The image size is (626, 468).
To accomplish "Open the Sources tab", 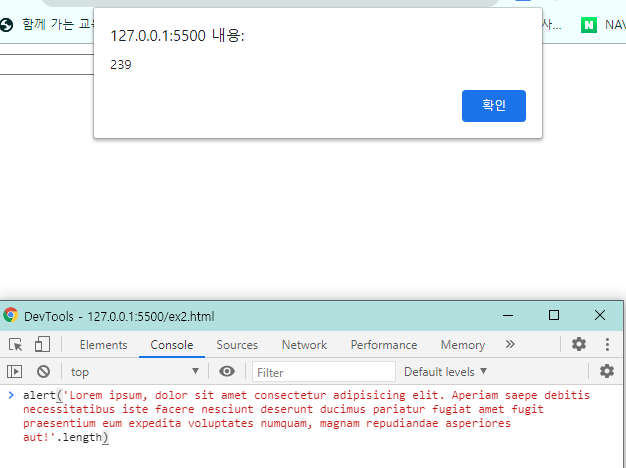I will pos(237,345).
